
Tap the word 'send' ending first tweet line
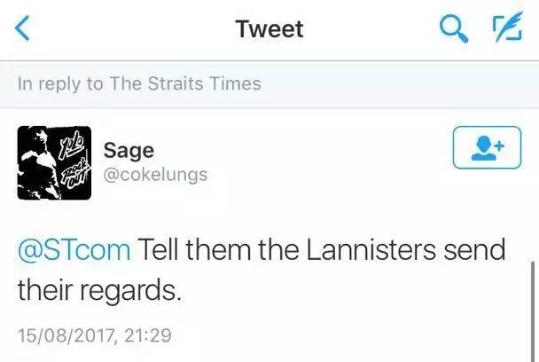tap(475, 250)
